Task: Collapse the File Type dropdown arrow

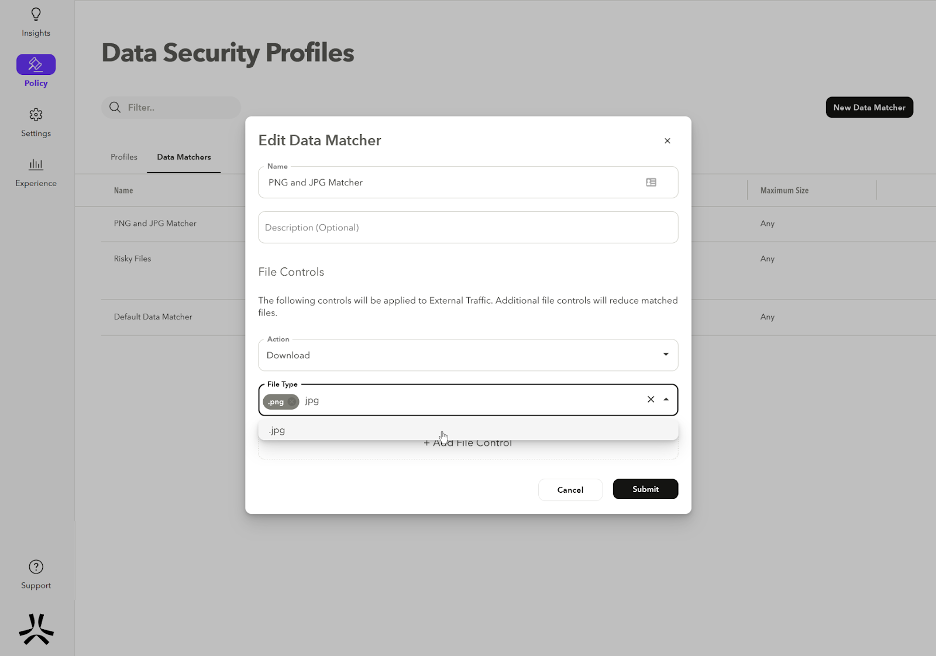Action: (666, 399)
